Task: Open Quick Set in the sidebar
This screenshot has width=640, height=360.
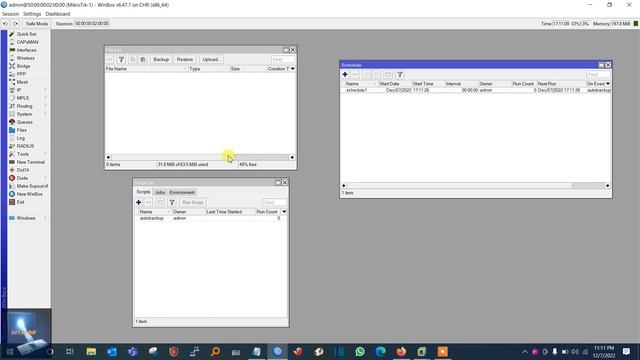Action: point(26,34)
